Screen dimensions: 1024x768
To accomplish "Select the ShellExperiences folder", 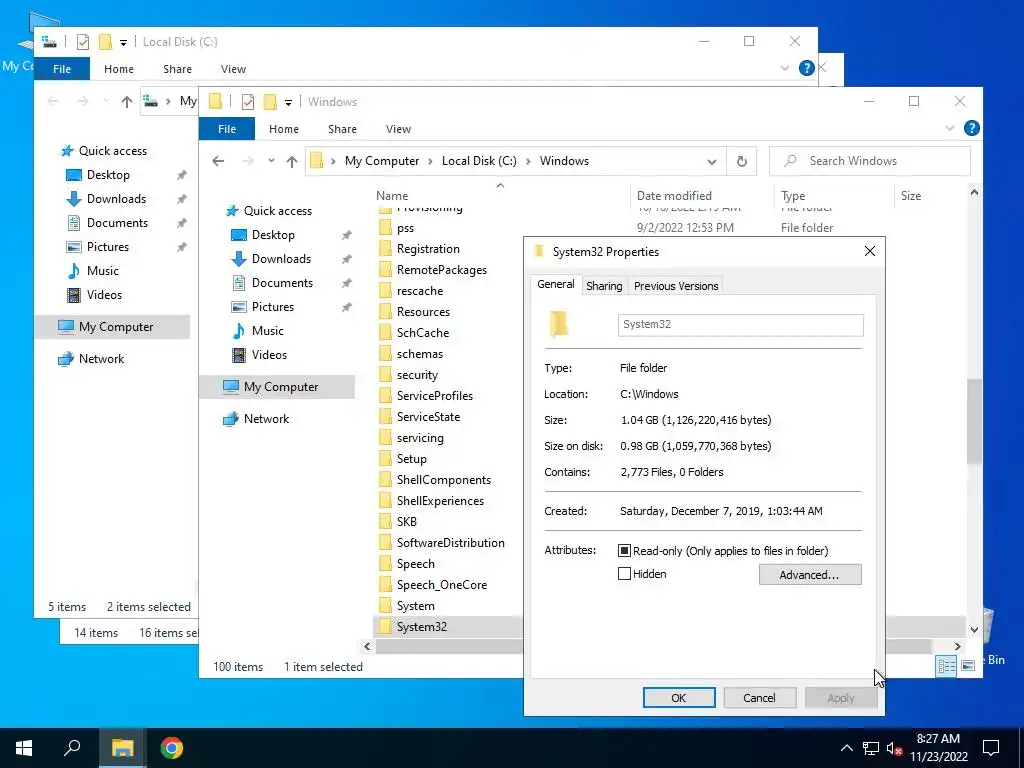I will point(440,501).
